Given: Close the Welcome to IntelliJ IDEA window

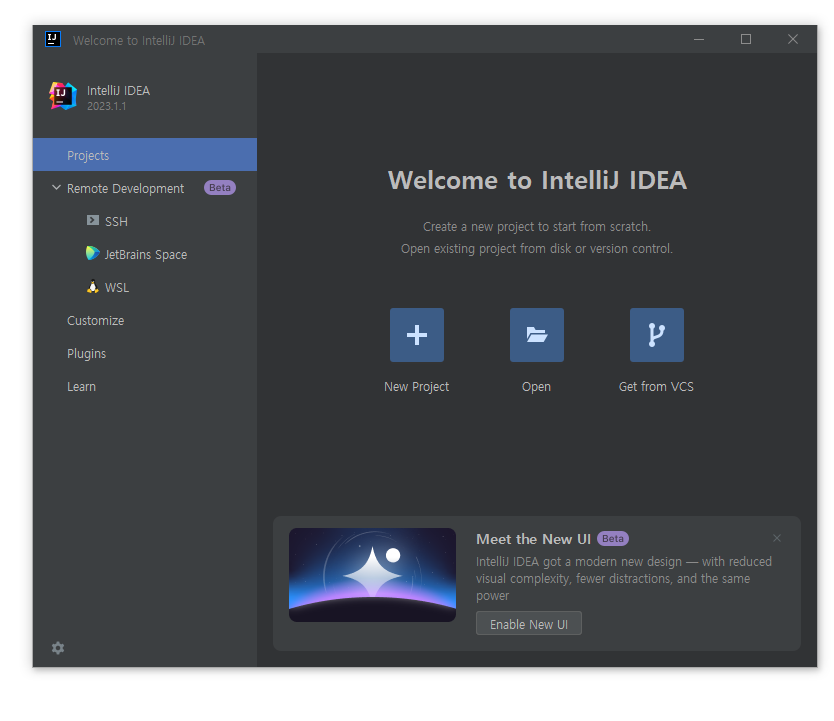Looking at the screenshot, I should coord(793,39).
